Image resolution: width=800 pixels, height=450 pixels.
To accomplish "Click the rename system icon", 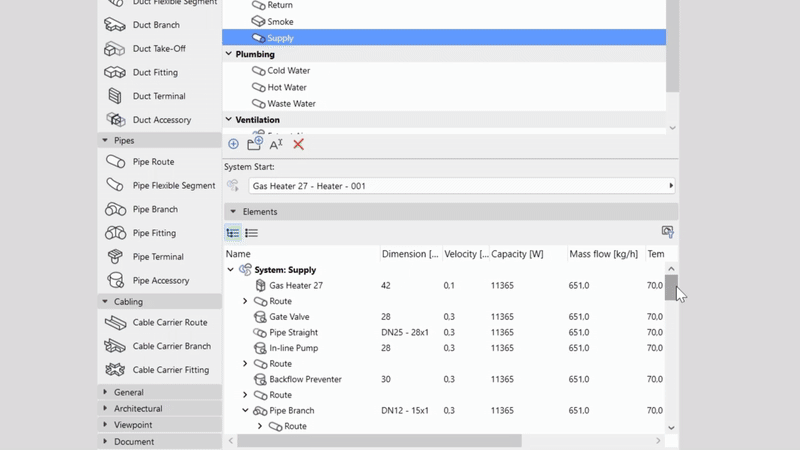I will pyautogui.click(x=276, y=144).
